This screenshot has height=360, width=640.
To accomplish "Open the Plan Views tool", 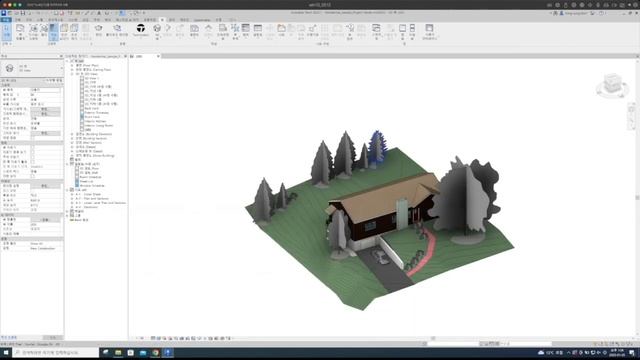I will (194, 30).
